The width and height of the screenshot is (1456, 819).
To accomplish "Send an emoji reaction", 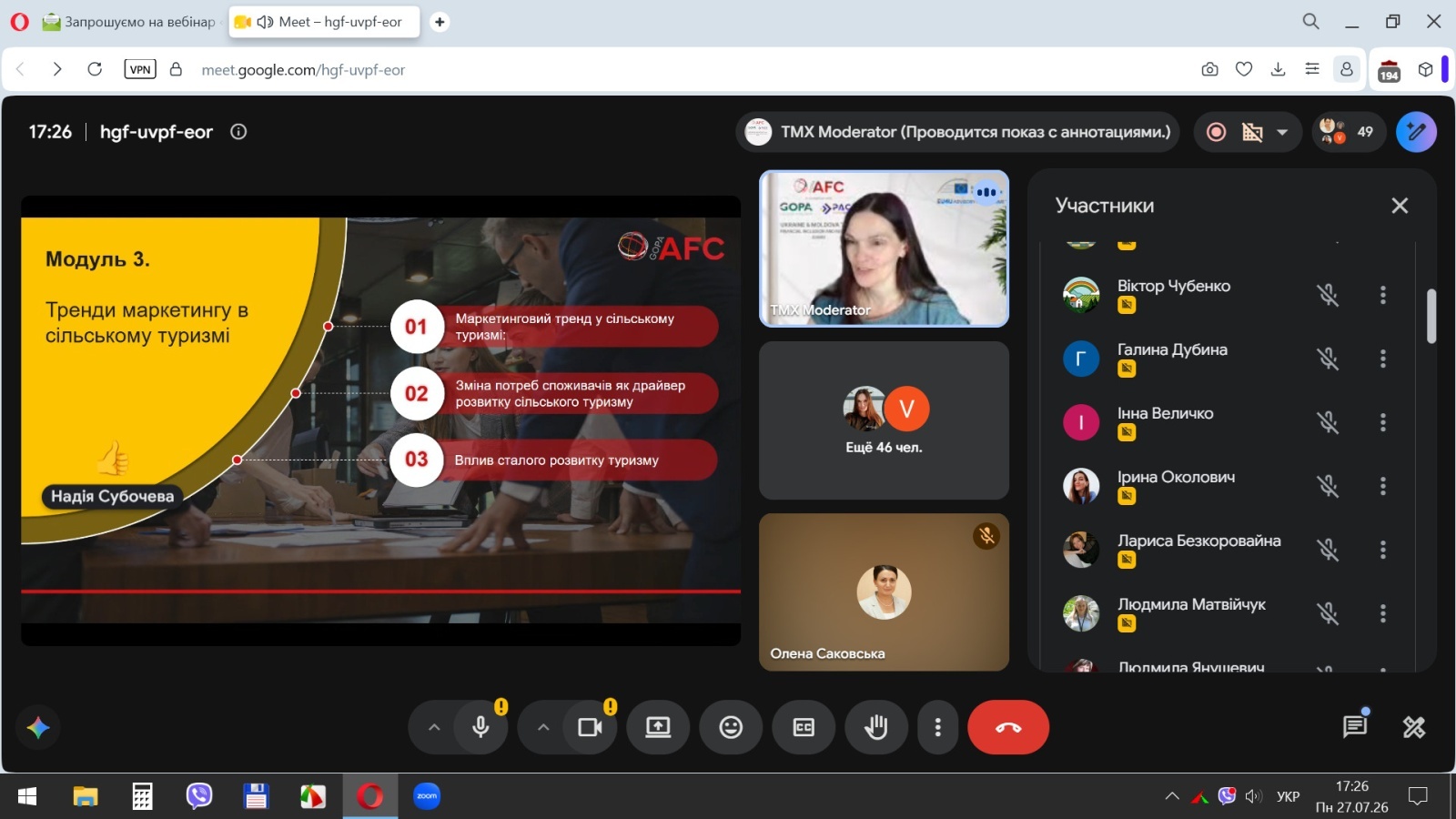I will click(x=731, y=727).
